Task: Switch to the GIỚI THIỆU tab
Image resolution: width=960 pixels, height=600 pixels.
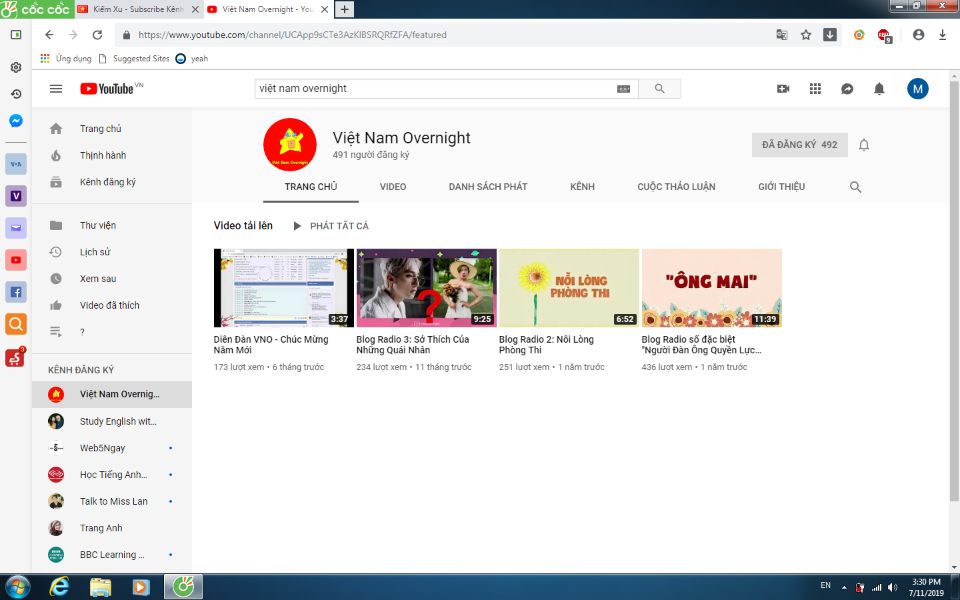Action: (x=781, y=187)
